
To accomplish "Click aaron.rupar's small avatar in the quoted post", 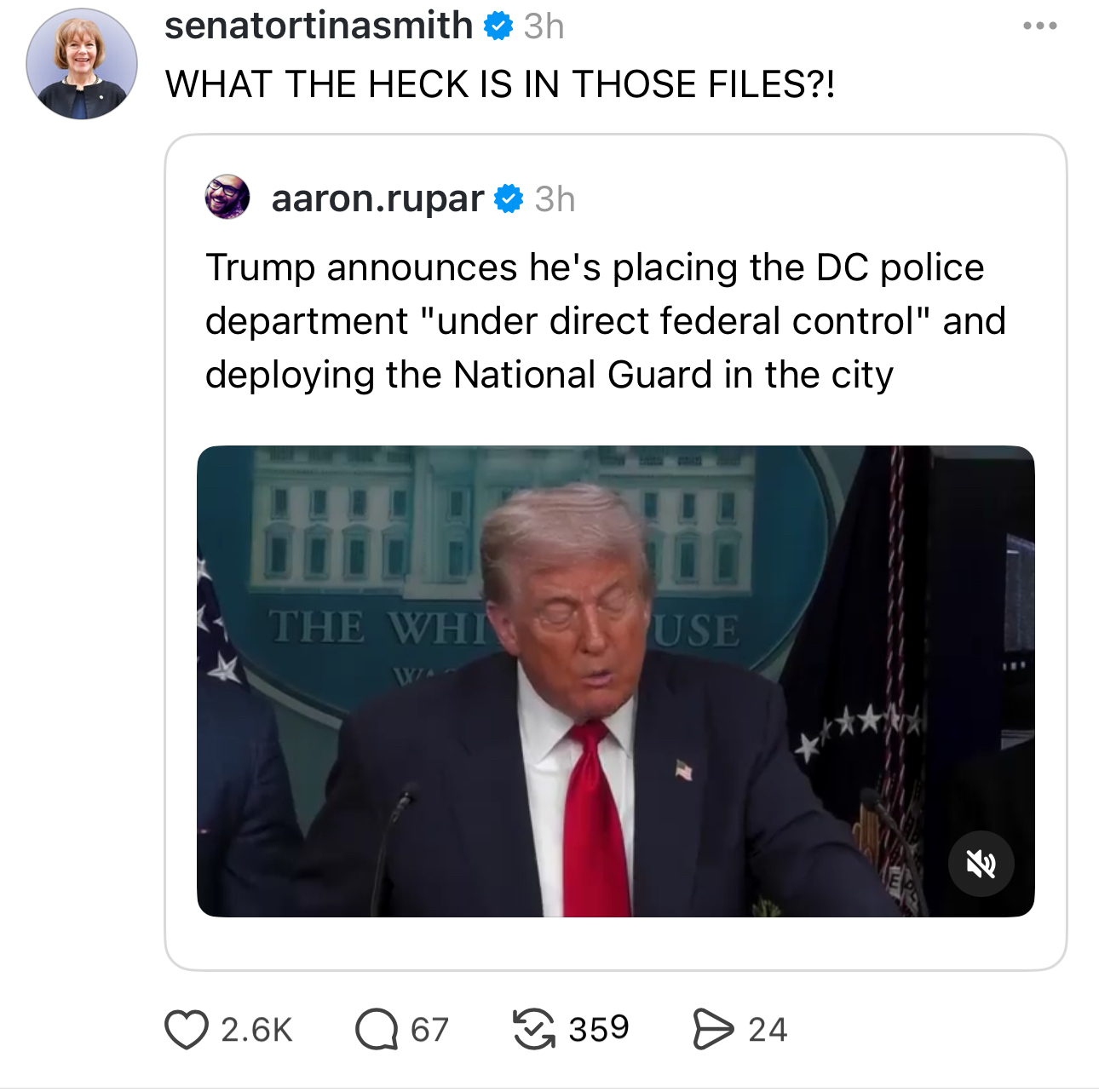I will point(227,198).
